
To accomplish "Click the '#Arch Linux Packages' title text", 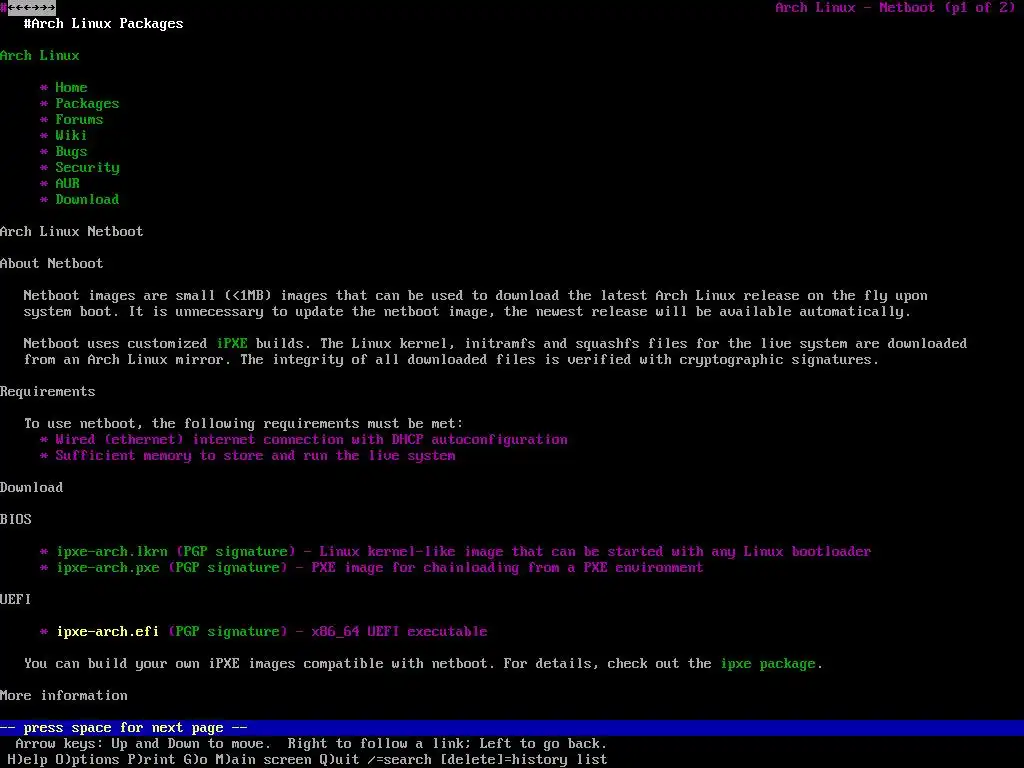I will click(104, 24).
